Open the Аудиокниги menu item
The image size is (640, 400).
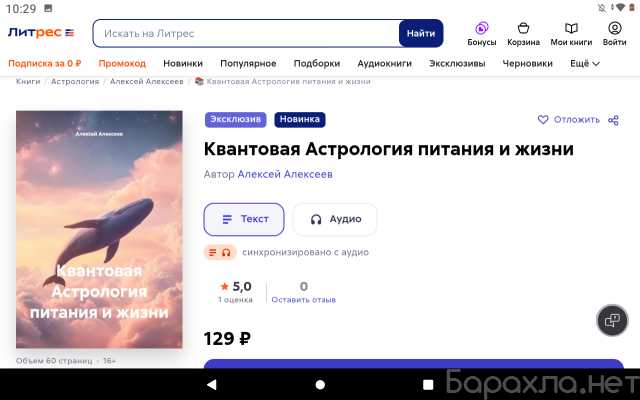pos(384,64)
